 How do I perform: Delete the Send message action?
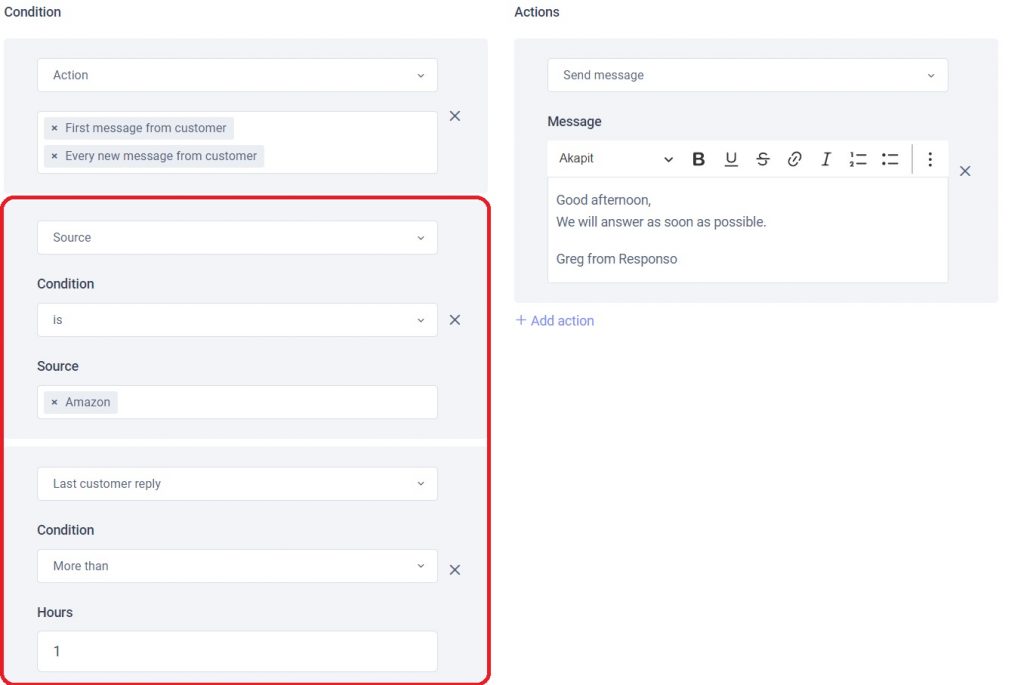[x=965, y=171]
